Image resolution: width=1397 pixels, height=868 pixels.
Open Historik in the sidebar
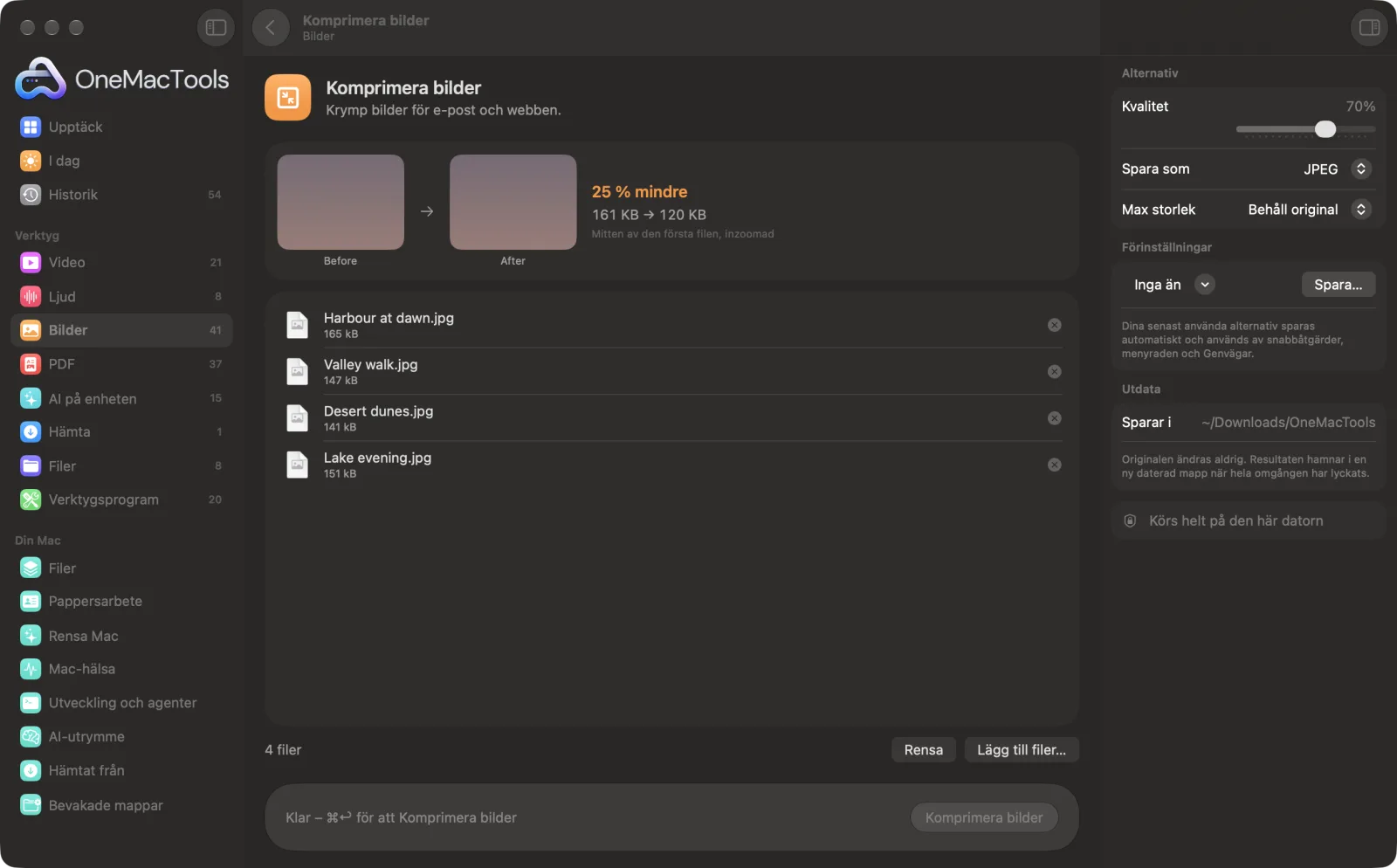point(121,195)
